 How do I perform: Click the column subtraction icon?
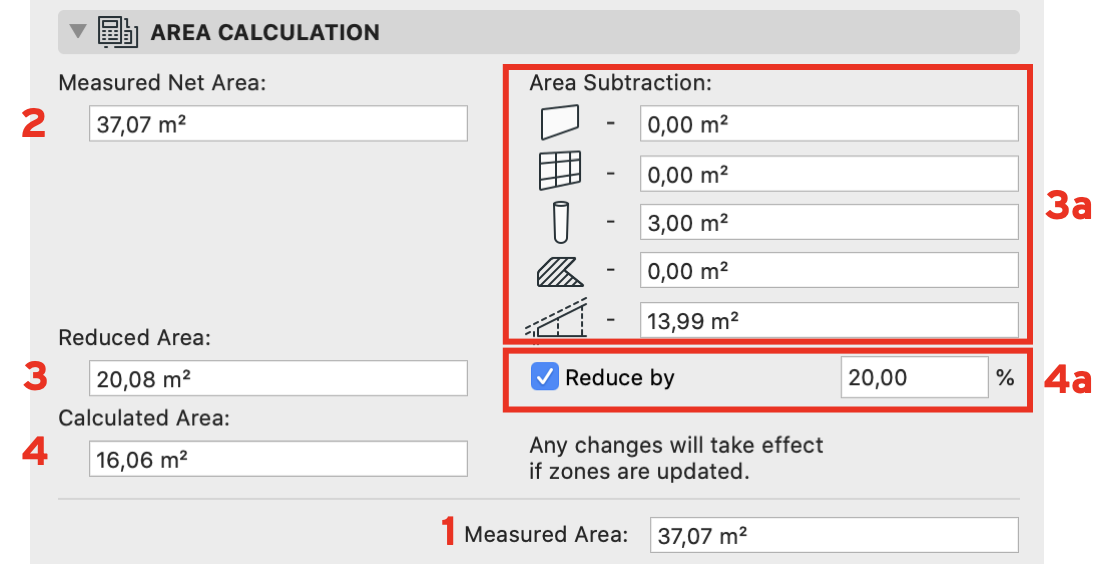(x=561, y=222)
